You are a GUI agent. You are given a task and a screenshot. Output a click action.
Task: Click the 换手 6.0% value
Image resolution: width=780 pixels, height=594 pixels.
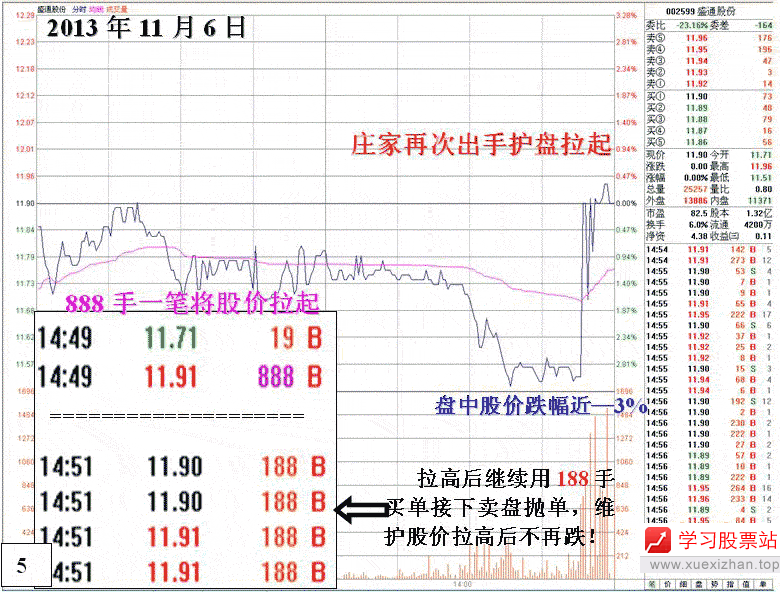[x=698, y=225]
